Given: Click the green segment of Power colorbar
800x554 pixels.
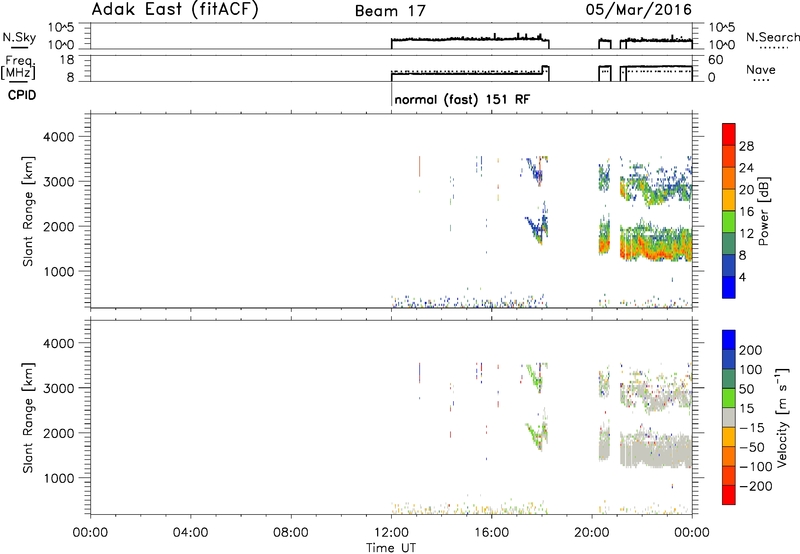Looking at the screenshot, I should (x=729, y=221).
